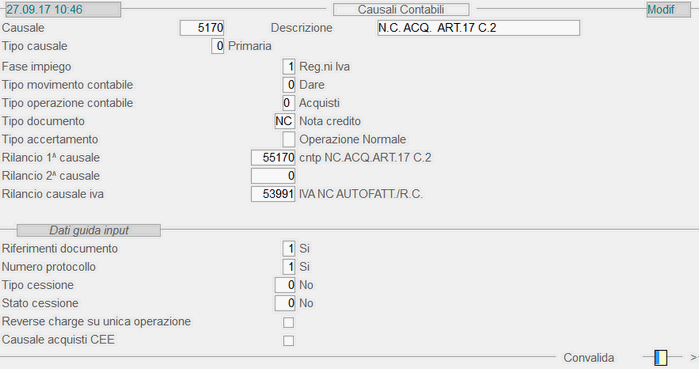Focus the Causale code field 5170

click(202, 28)
